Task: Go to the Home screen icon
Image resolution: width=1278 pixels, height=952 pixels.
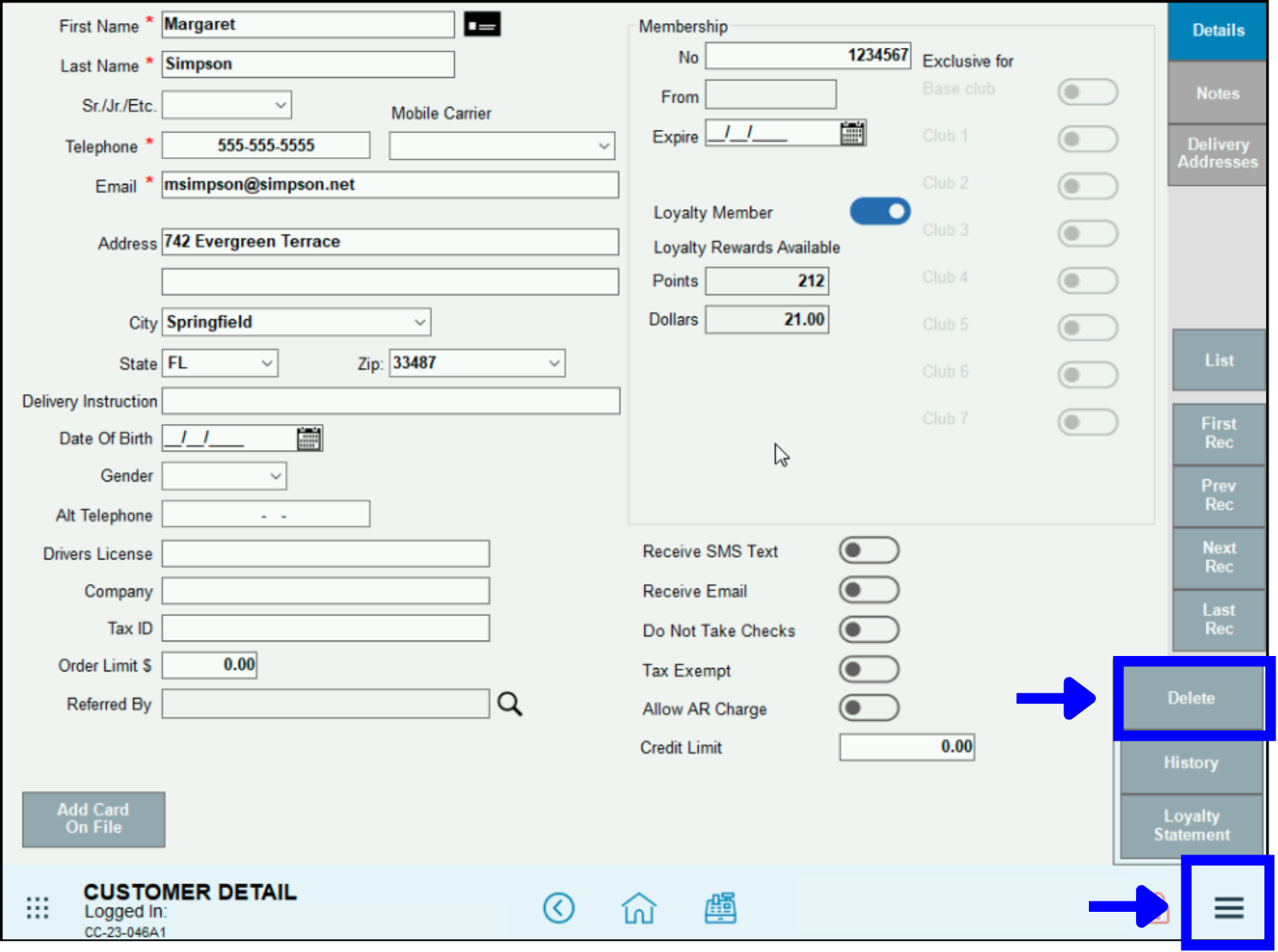Action: 639,908
